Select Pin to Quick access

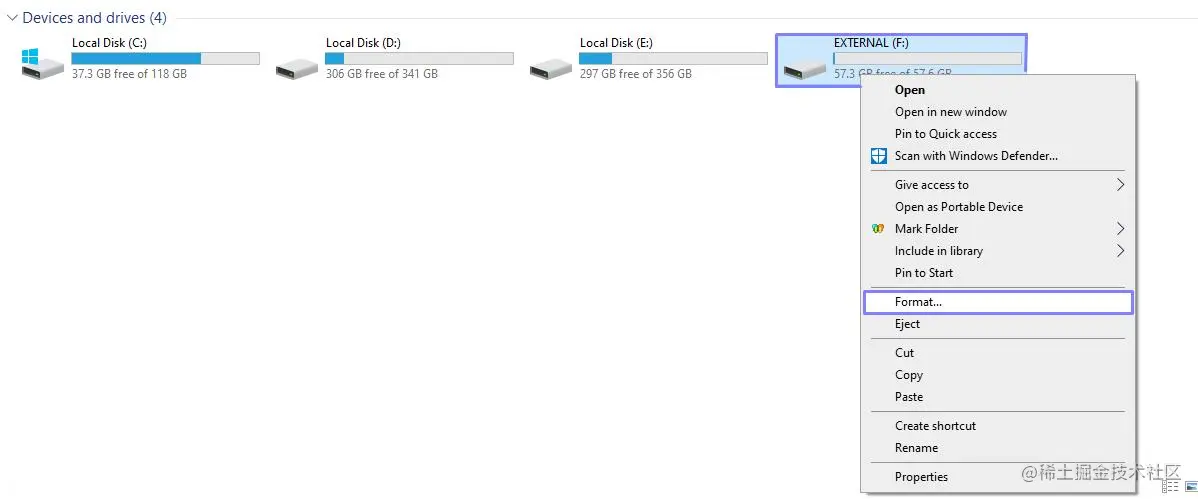[x=998, y=134]
